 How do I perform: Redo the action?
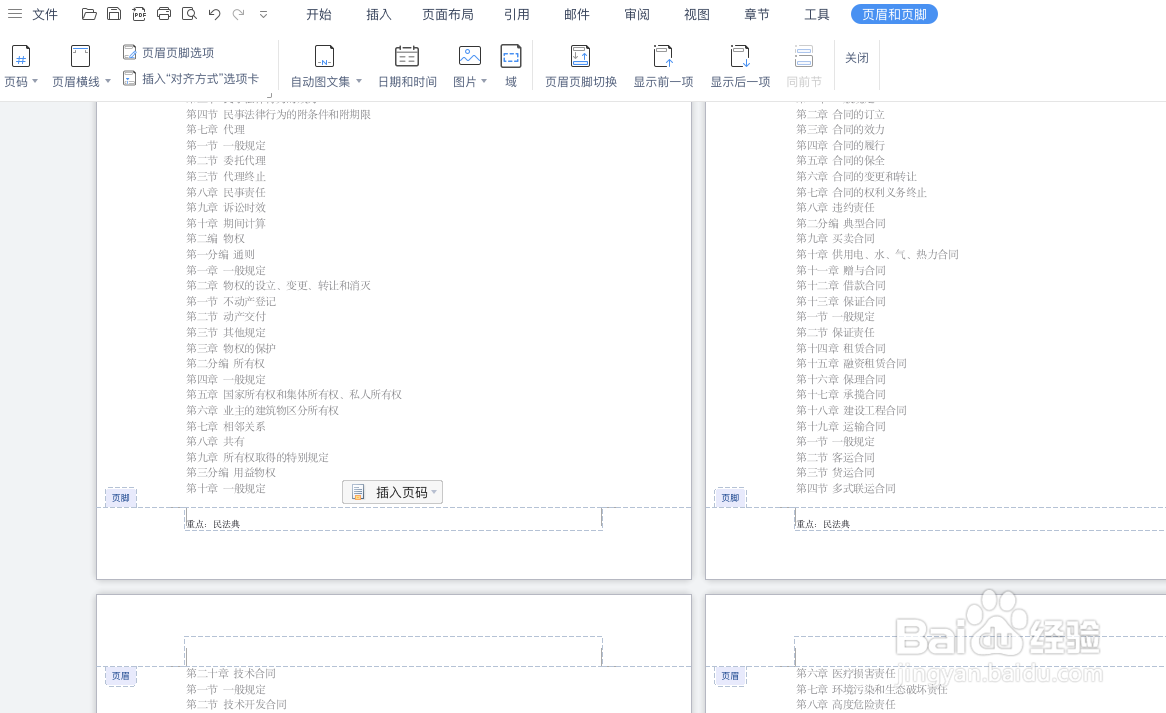(239, 14)
